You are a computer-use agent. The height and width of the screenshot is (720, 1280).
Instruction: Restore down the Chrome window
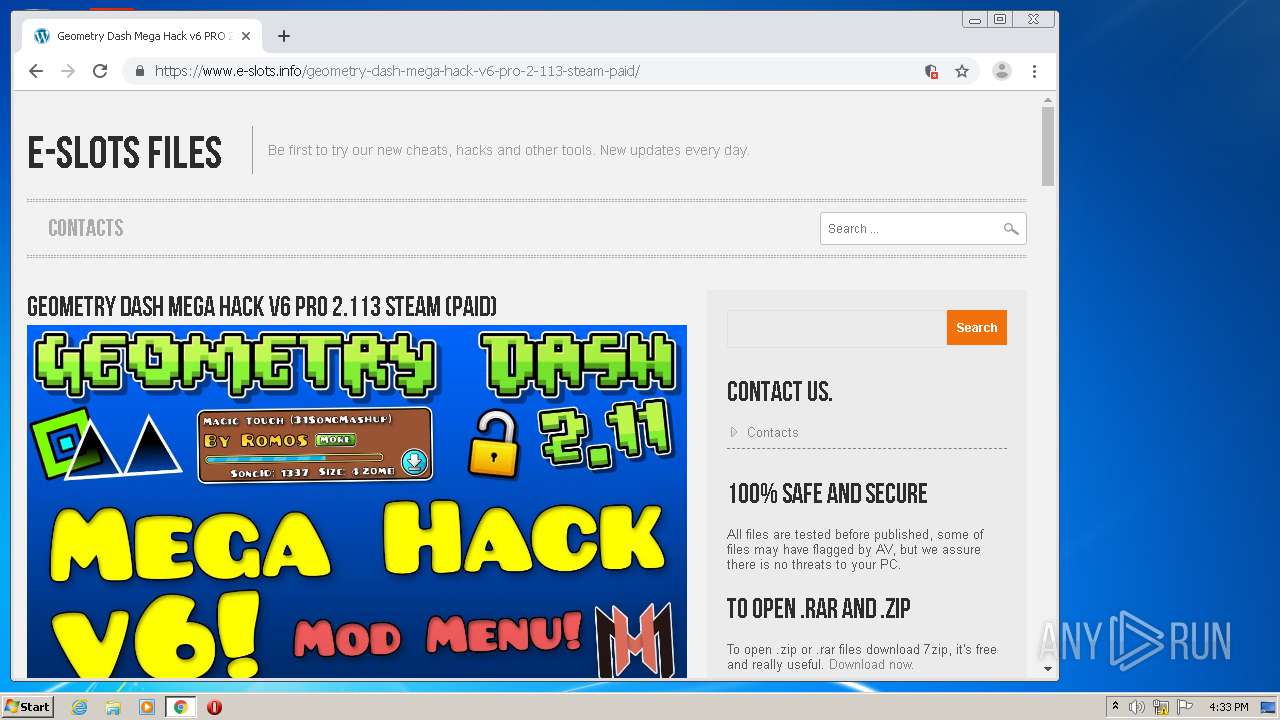999,19
